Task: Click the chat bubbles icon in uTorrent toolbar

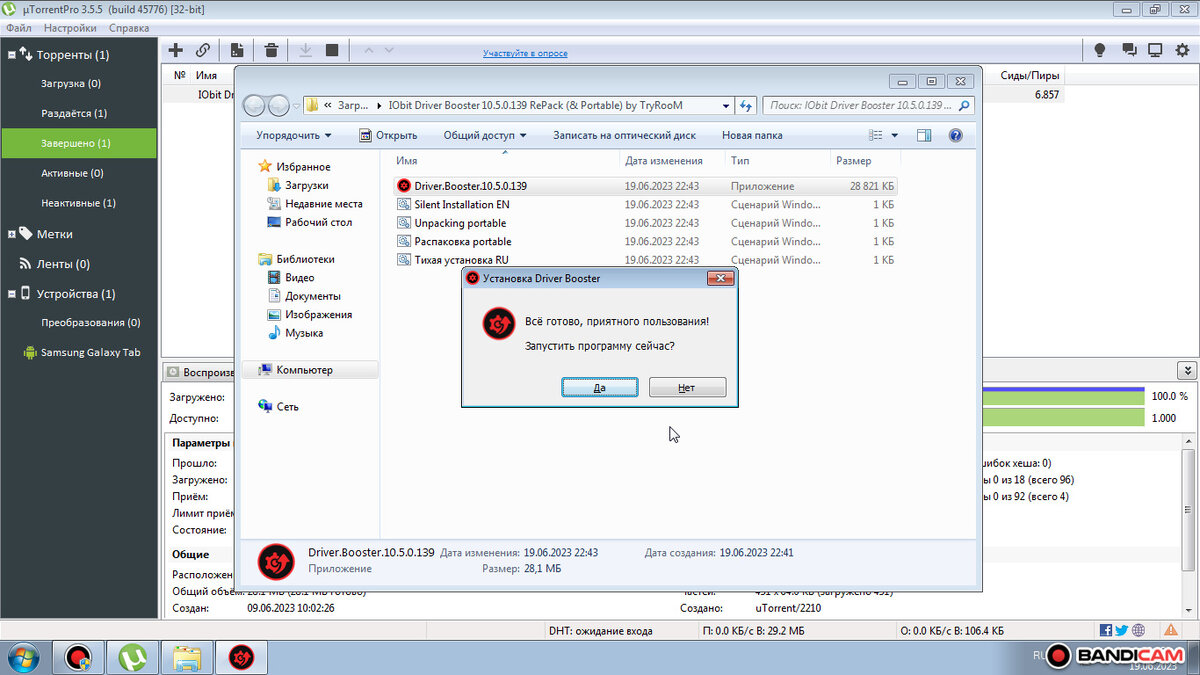Action: (x=1129, y=50)
